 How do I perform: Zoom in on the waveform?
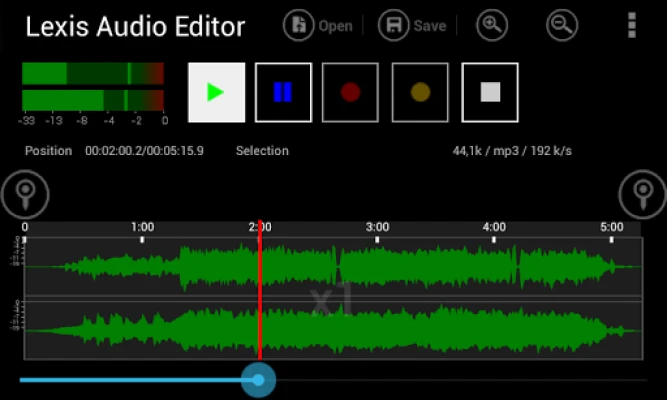click(492, 26)
